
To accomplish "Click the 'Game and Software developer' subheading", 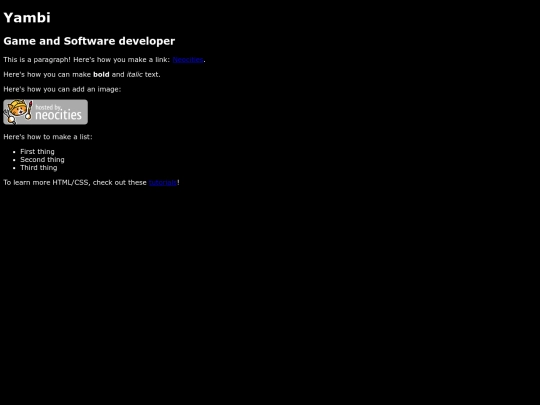I will pos(89,41).
